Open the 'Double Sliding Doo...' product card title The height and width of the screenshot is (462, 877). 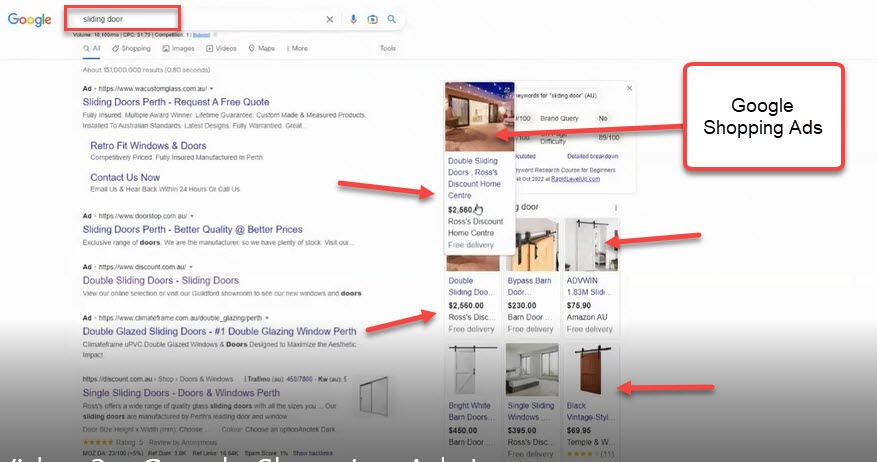[471, 286]
